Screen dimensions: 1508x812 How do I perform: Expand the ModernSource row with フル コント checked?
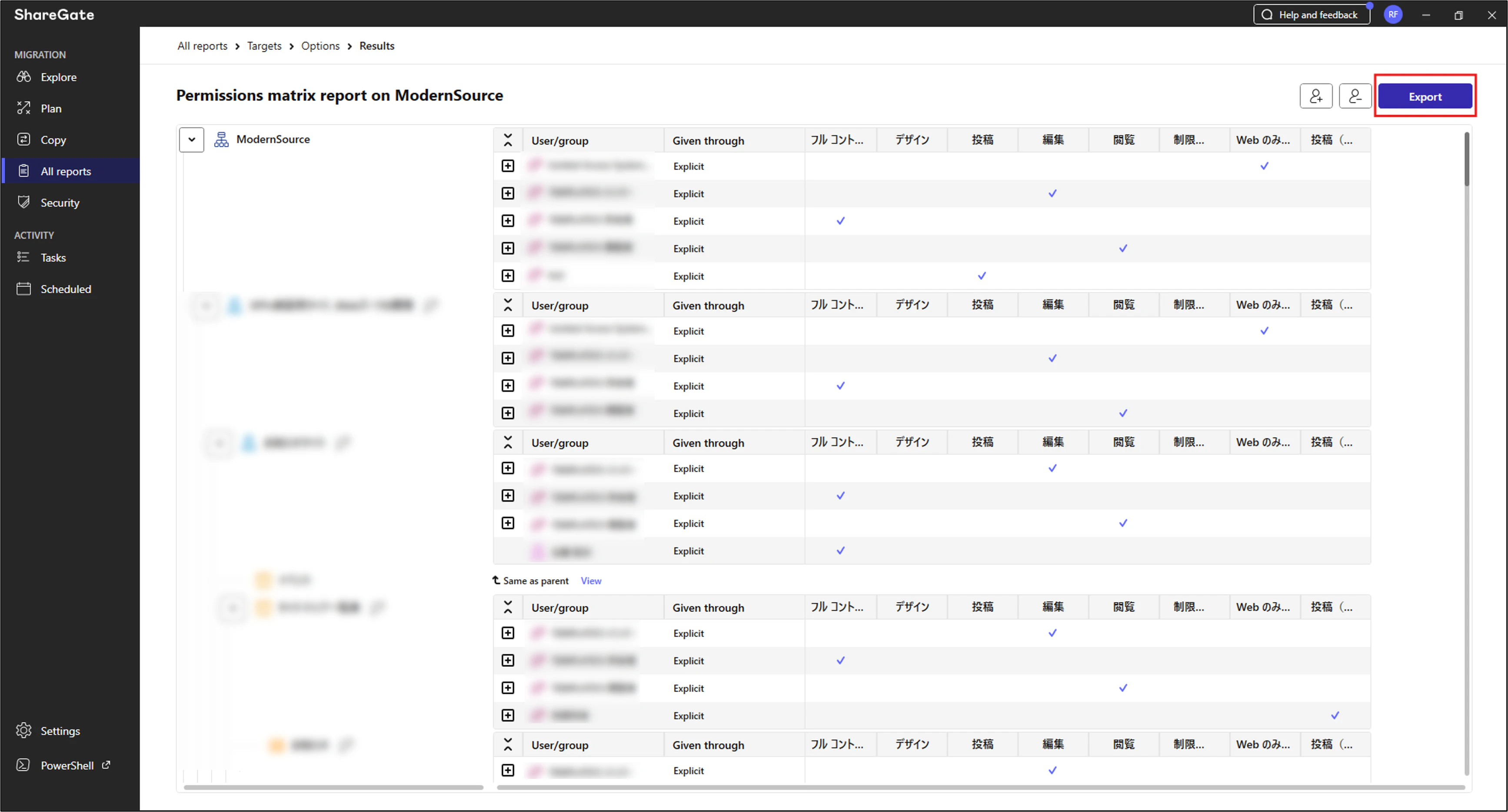click(x=508, y=221)
